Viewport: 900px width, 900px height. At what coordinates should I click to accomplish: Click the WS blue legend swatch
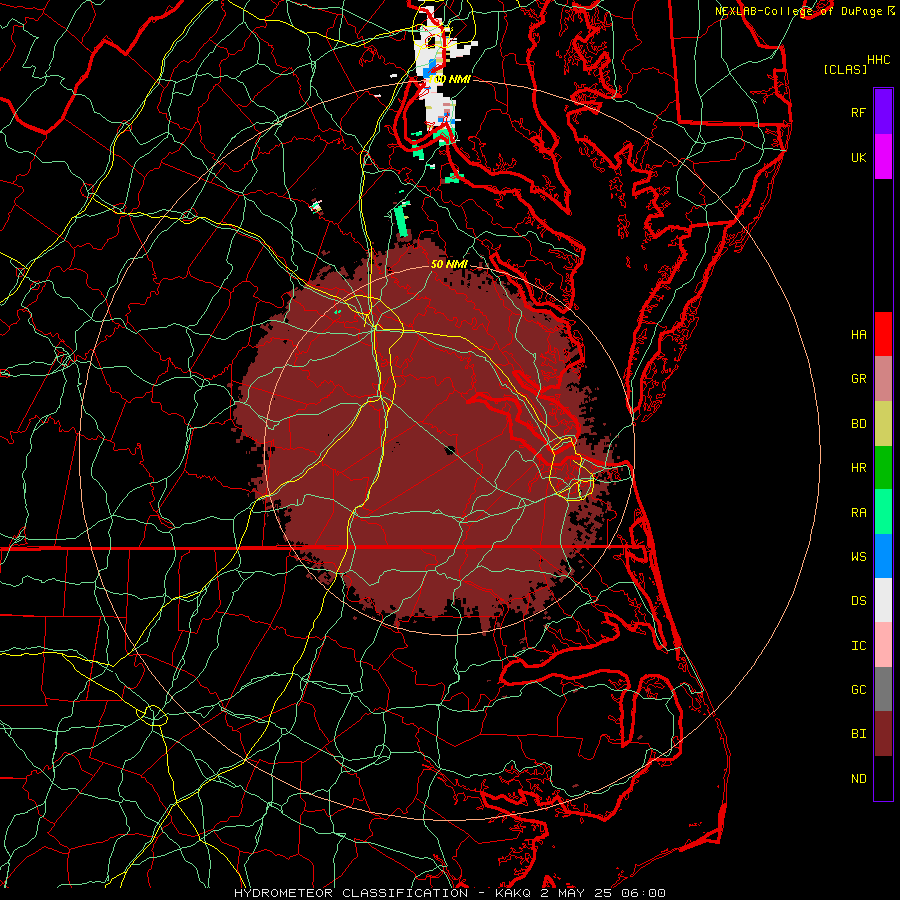click(883, 556)
